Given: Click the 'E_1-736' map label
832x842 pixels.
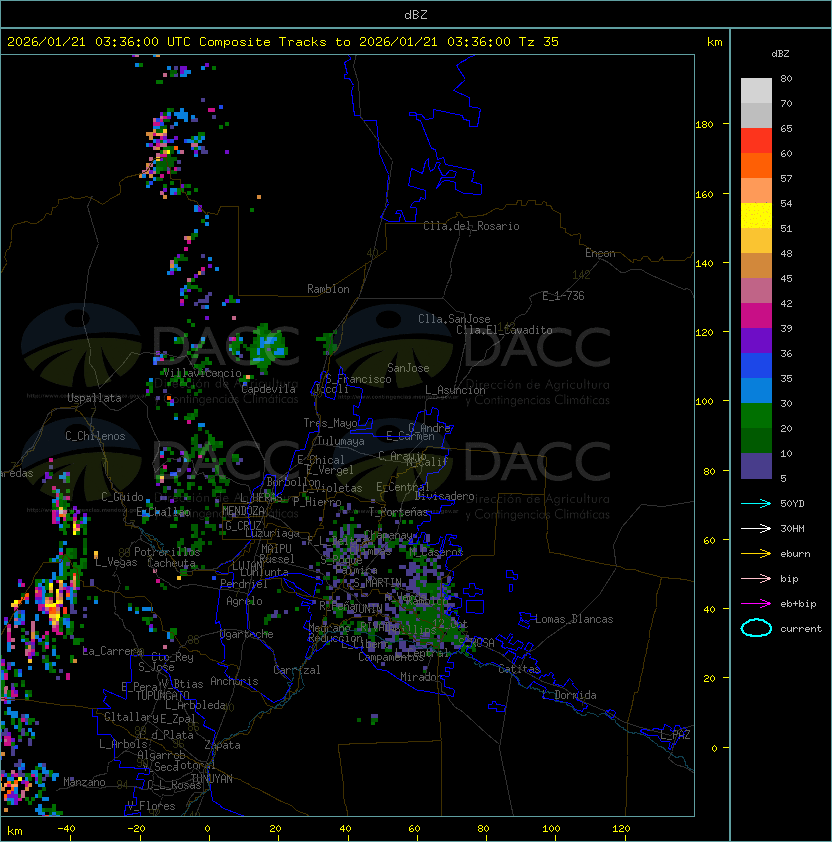Looking at the screenshot, I should tap(563, 295).
